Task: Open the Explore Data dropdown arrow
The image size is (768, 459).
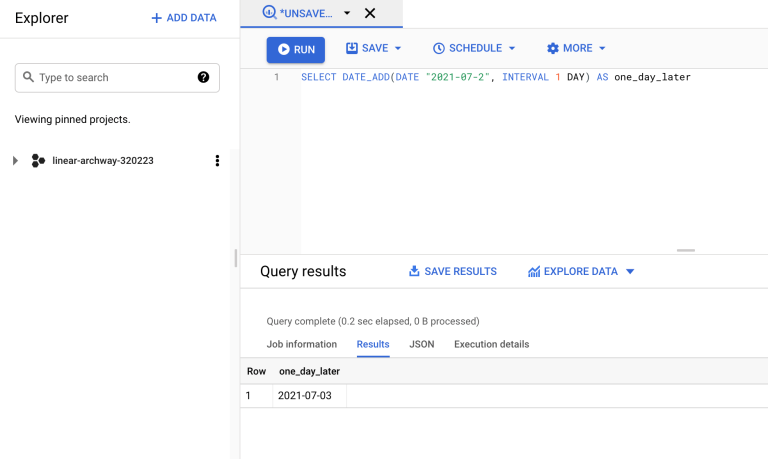Action: tap(630, 271)
